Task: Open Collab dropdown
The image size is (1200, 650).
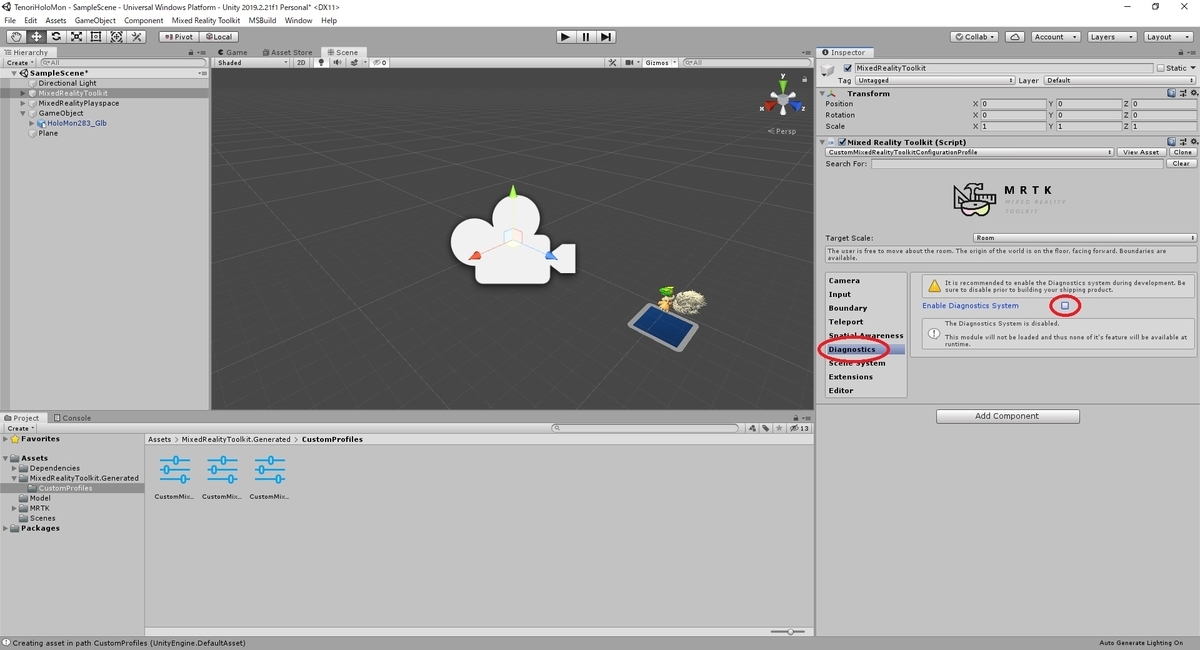Action: pyautogui.click(x=975, y=37)
